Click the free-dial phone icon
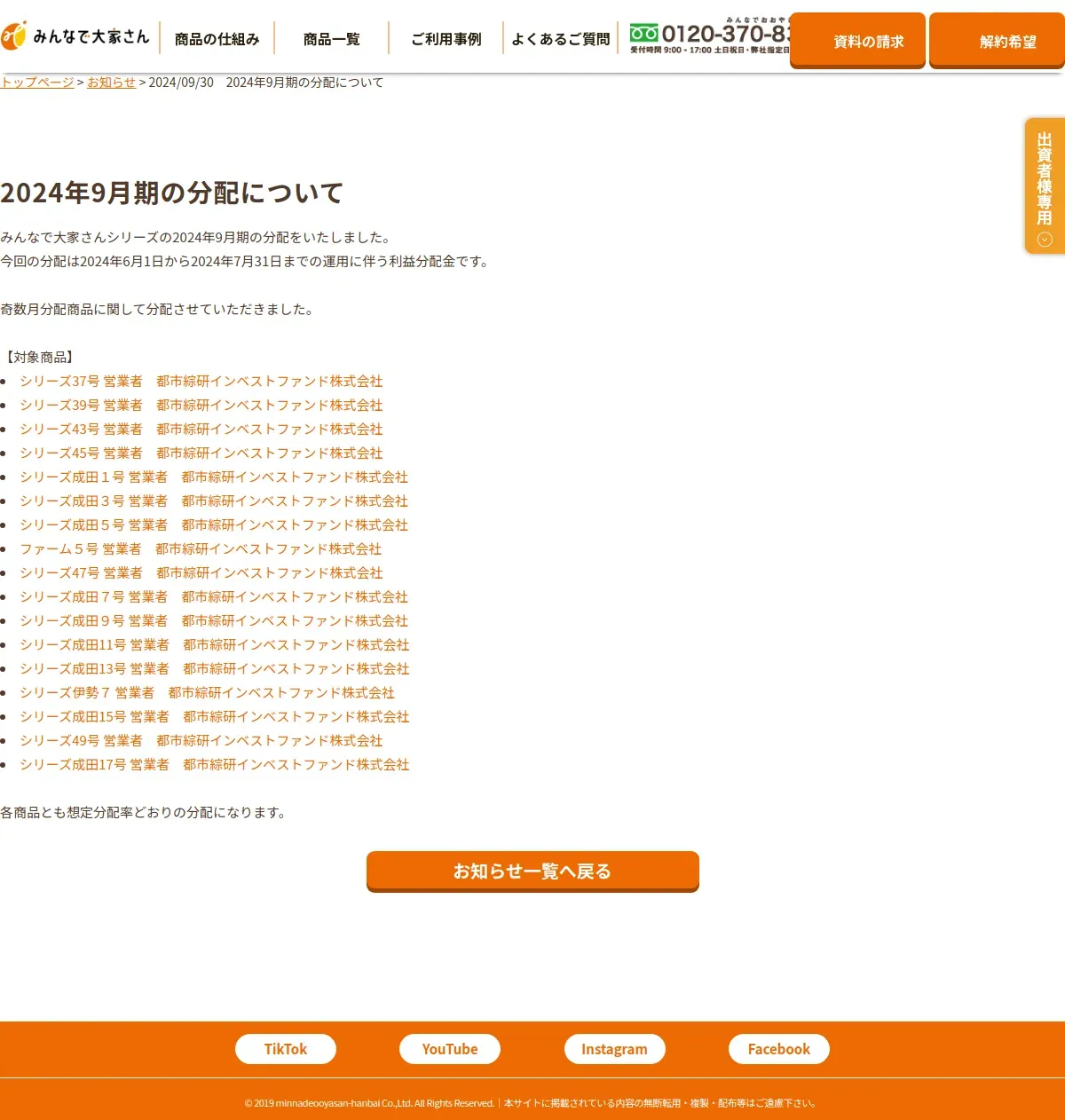 pyautogui.click(x=644, y=34)
